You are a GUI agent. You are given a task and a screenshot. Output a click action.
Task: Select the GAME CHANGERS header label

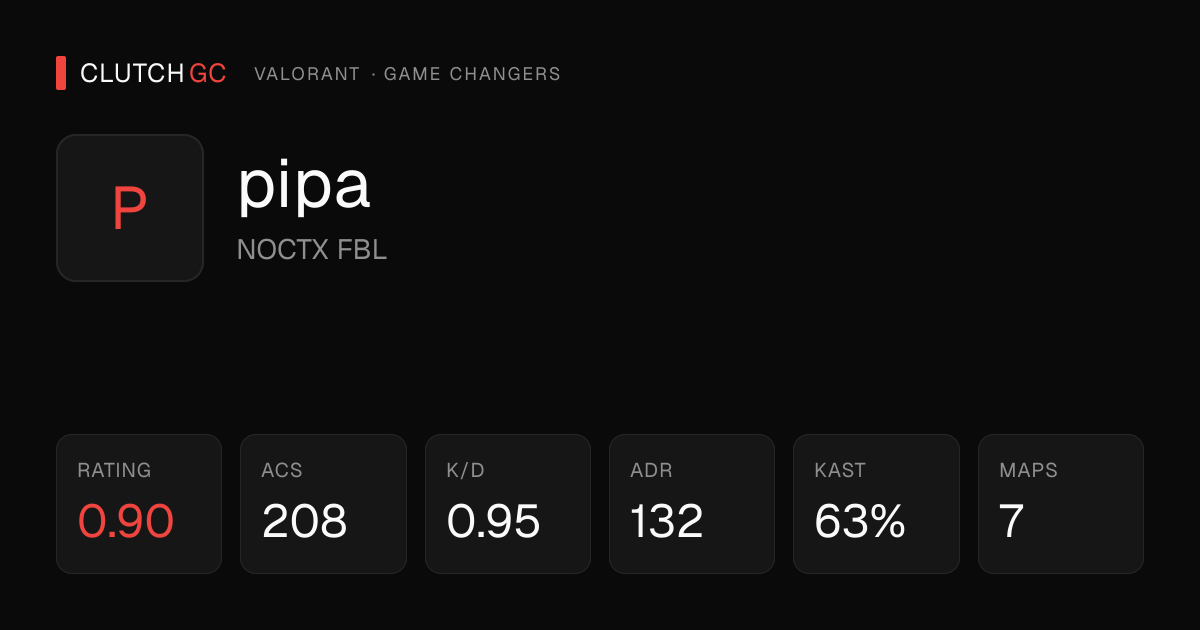click(x=472, y=74)
